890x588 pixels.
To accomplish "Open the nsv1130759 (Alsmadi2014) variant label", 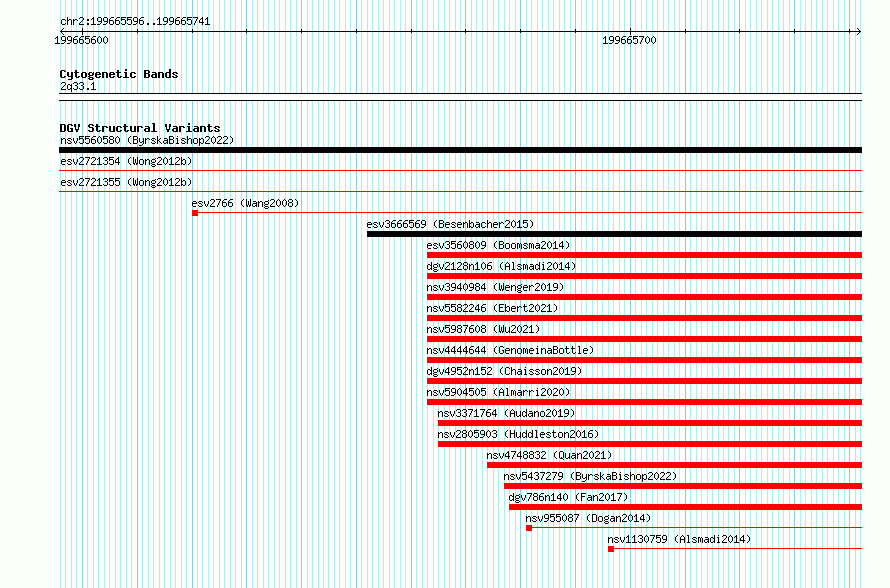I will (x=679, y=539).
